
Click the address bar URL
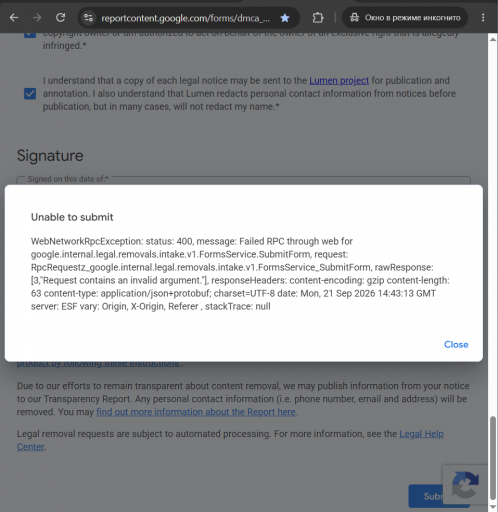pyautogui.click(x=185, y=18)
